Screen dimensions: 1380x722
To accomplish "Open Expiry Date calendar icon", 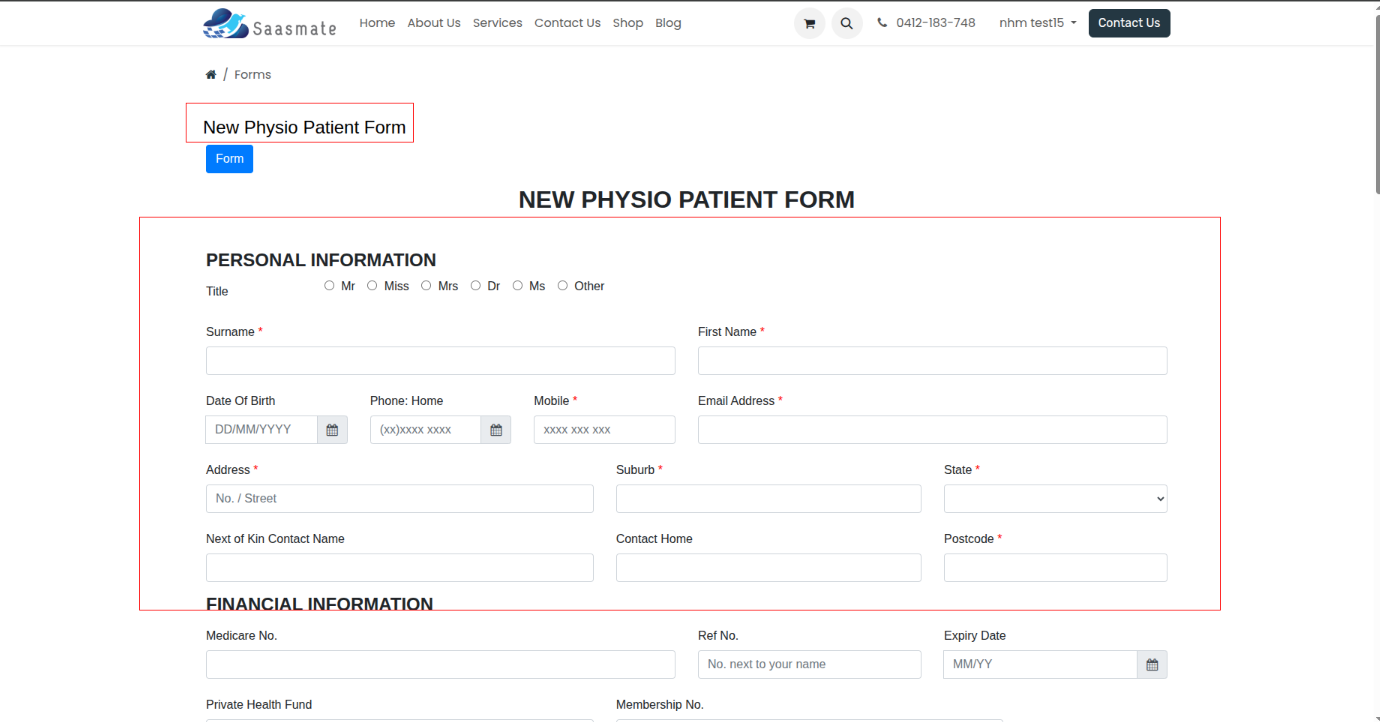I will pyautogui.click(x=1152, y=665).
